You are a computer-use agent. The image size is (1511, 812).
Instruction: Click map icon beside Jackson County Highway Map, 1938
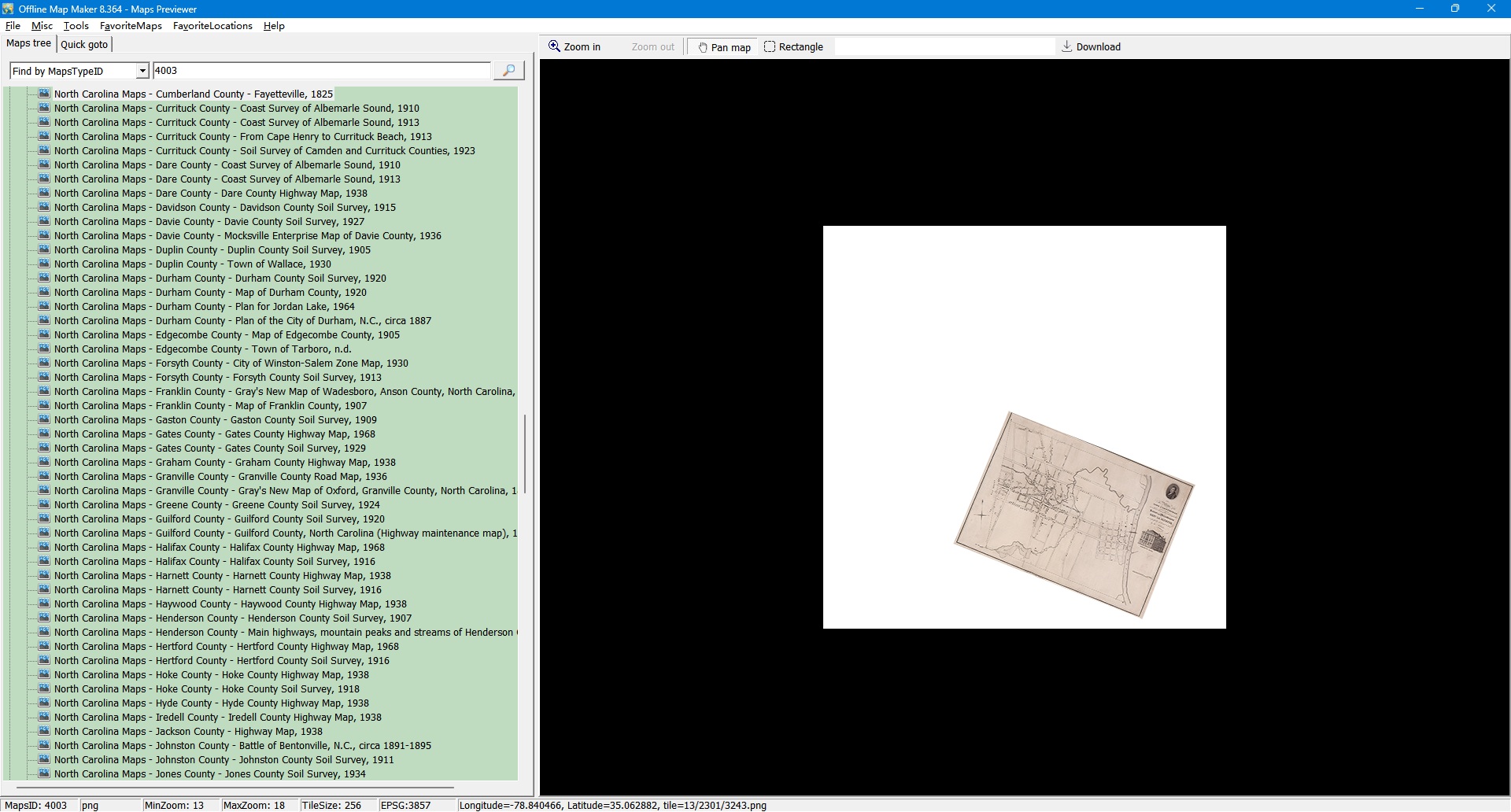(44, 731)
